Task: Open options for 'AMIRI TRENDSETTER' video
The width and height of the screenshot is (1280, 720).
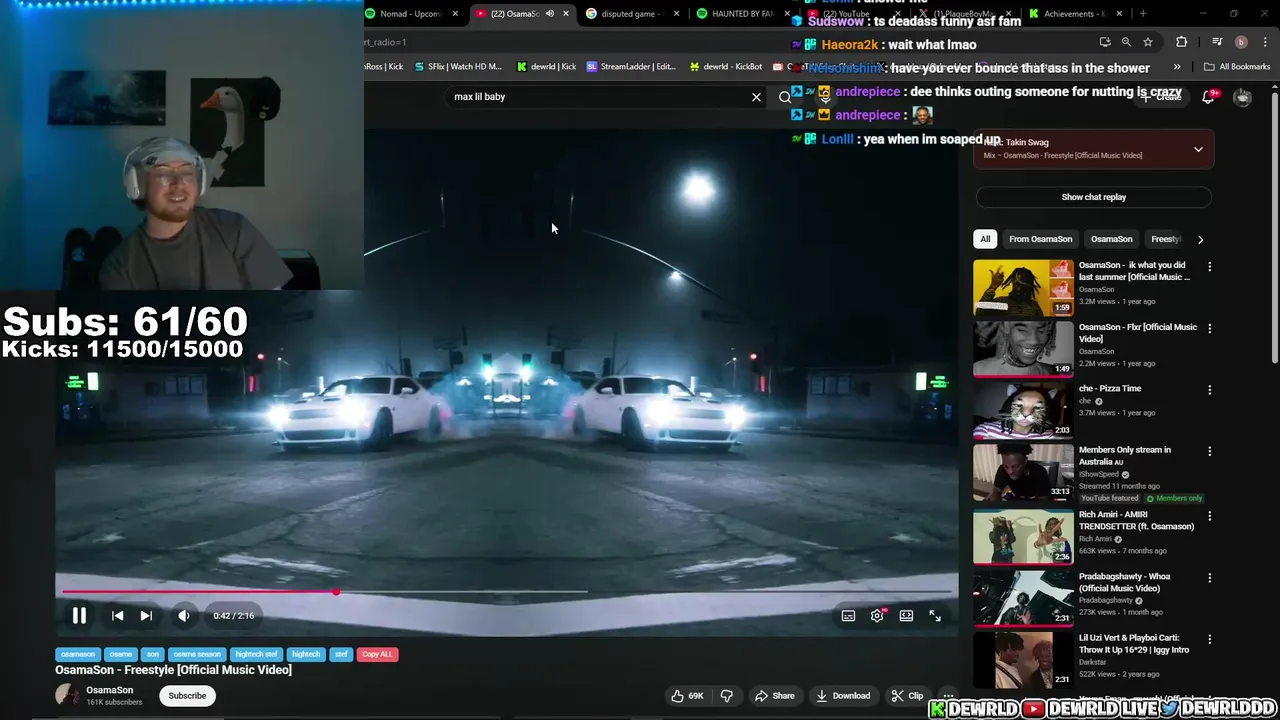Action: coord(1209,516)
